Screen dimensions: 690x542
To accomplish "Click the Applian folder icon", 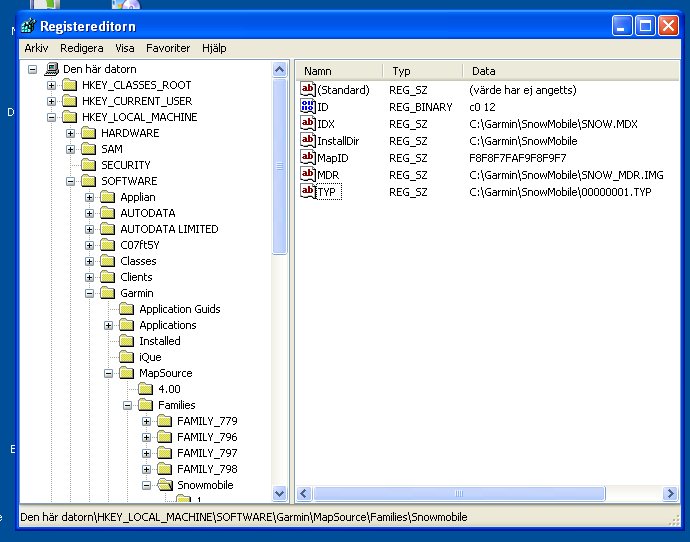I will (x=107, y=197).
